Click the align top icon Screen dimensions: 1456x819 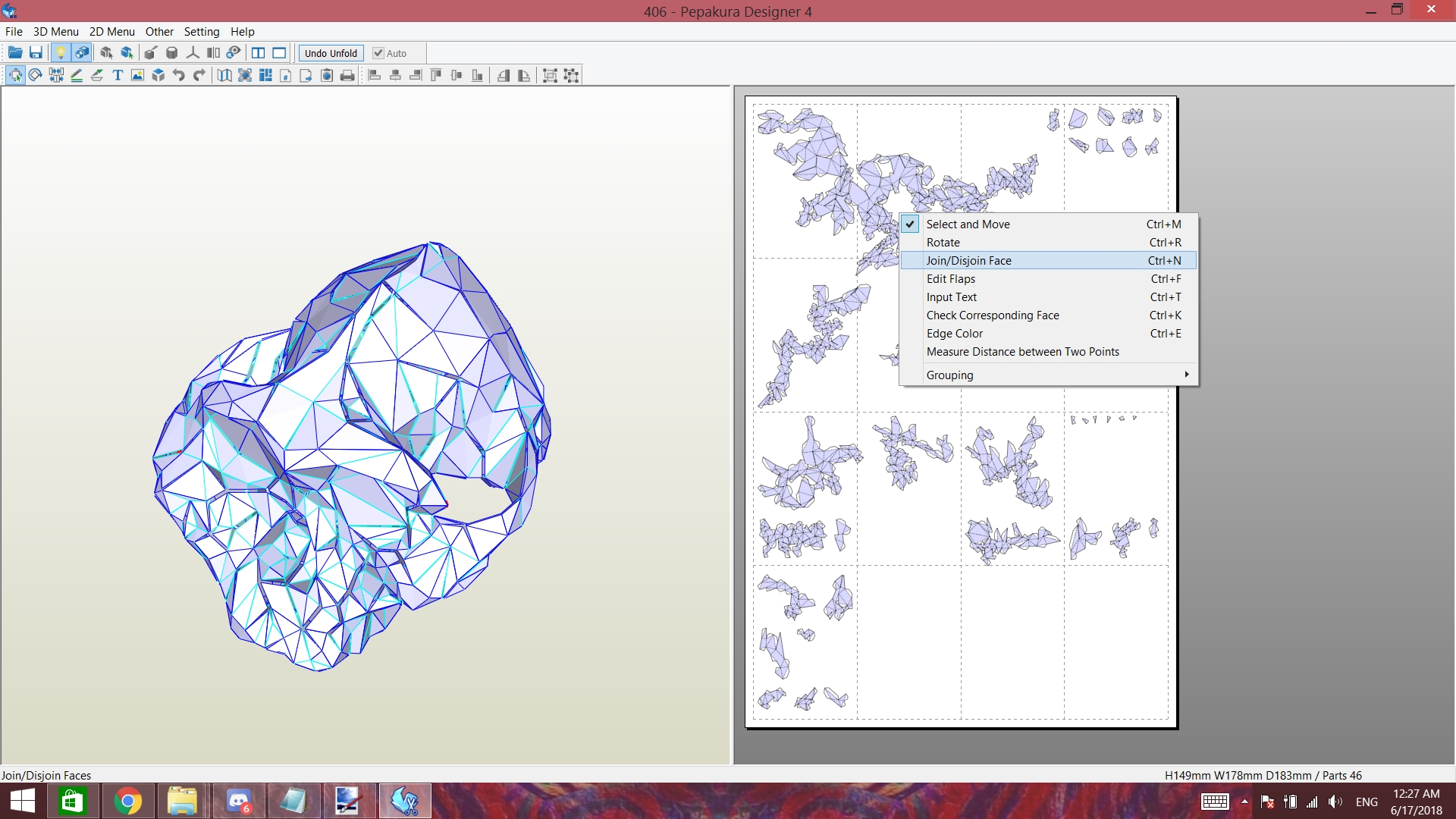coord(436,75)
